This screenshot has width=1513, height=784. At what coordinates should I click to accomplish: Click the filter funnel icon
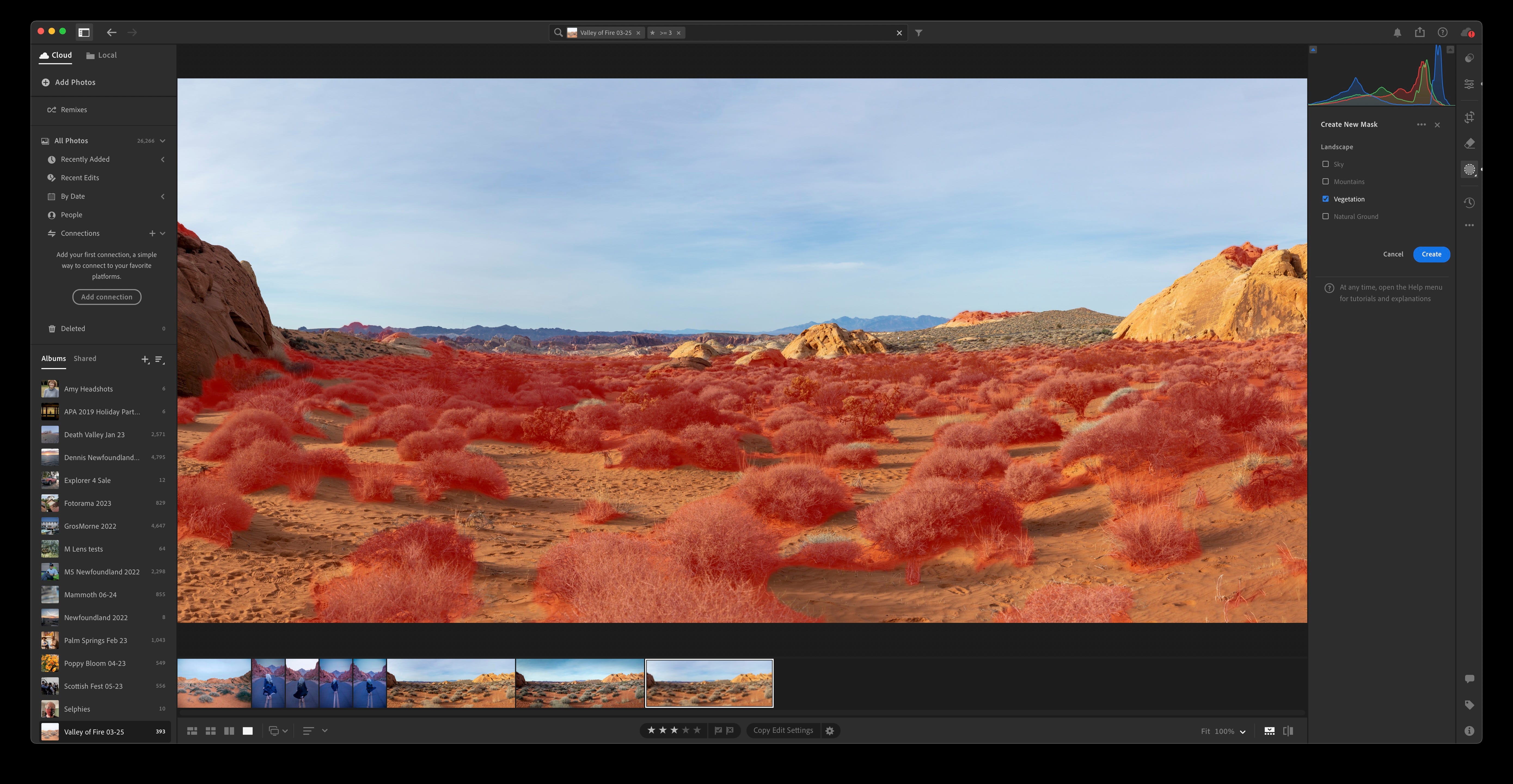coord(918,33)
